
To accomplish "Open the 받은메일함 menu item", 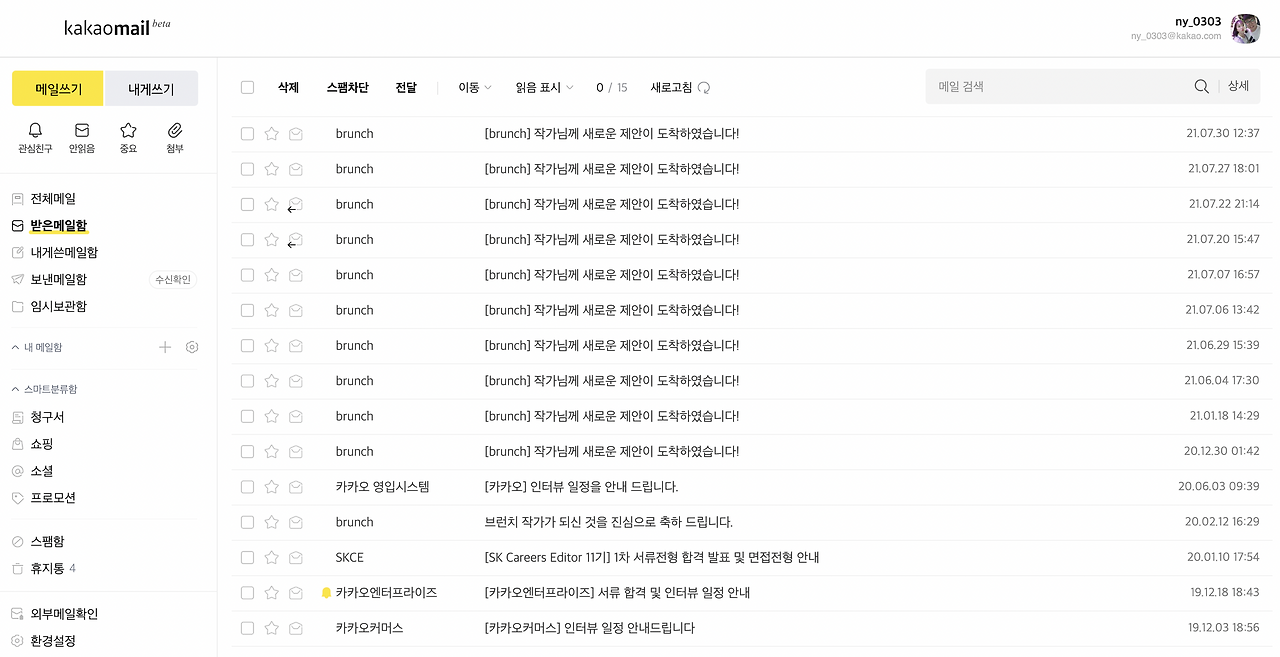I will tap(58, 225).
